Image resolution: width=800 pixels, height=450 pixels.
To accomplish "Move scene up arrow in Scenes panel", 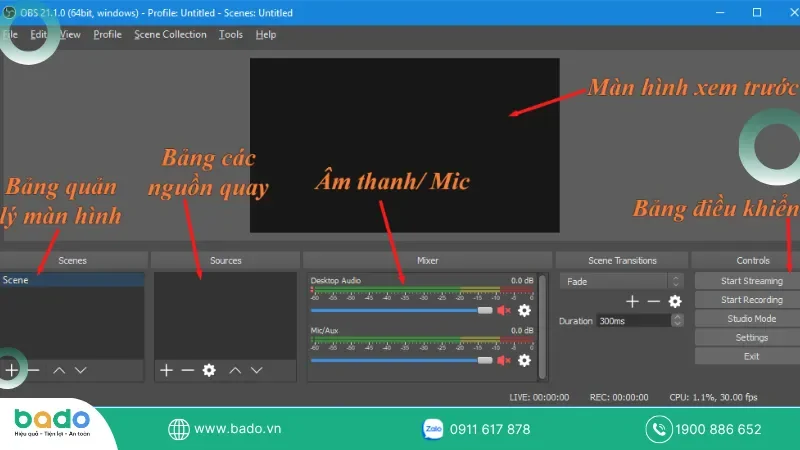I will 59,370.
